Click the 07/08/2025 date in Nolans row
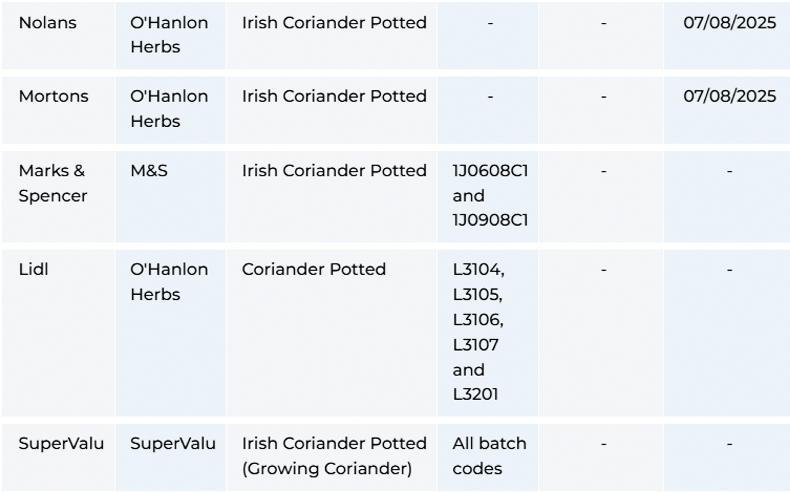The height and width of the screenshot is (493, 790). (x=729, y=23)
